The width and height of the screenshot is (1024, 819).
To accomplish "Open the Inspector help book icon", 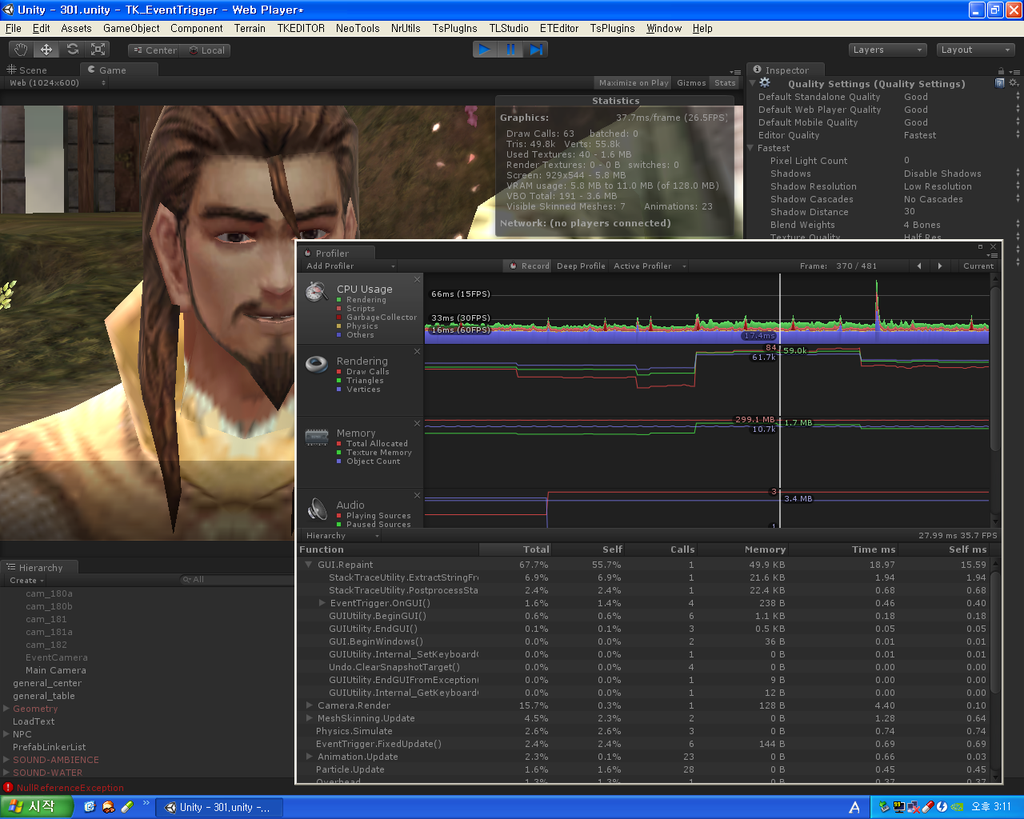I will tap(999, 83).
